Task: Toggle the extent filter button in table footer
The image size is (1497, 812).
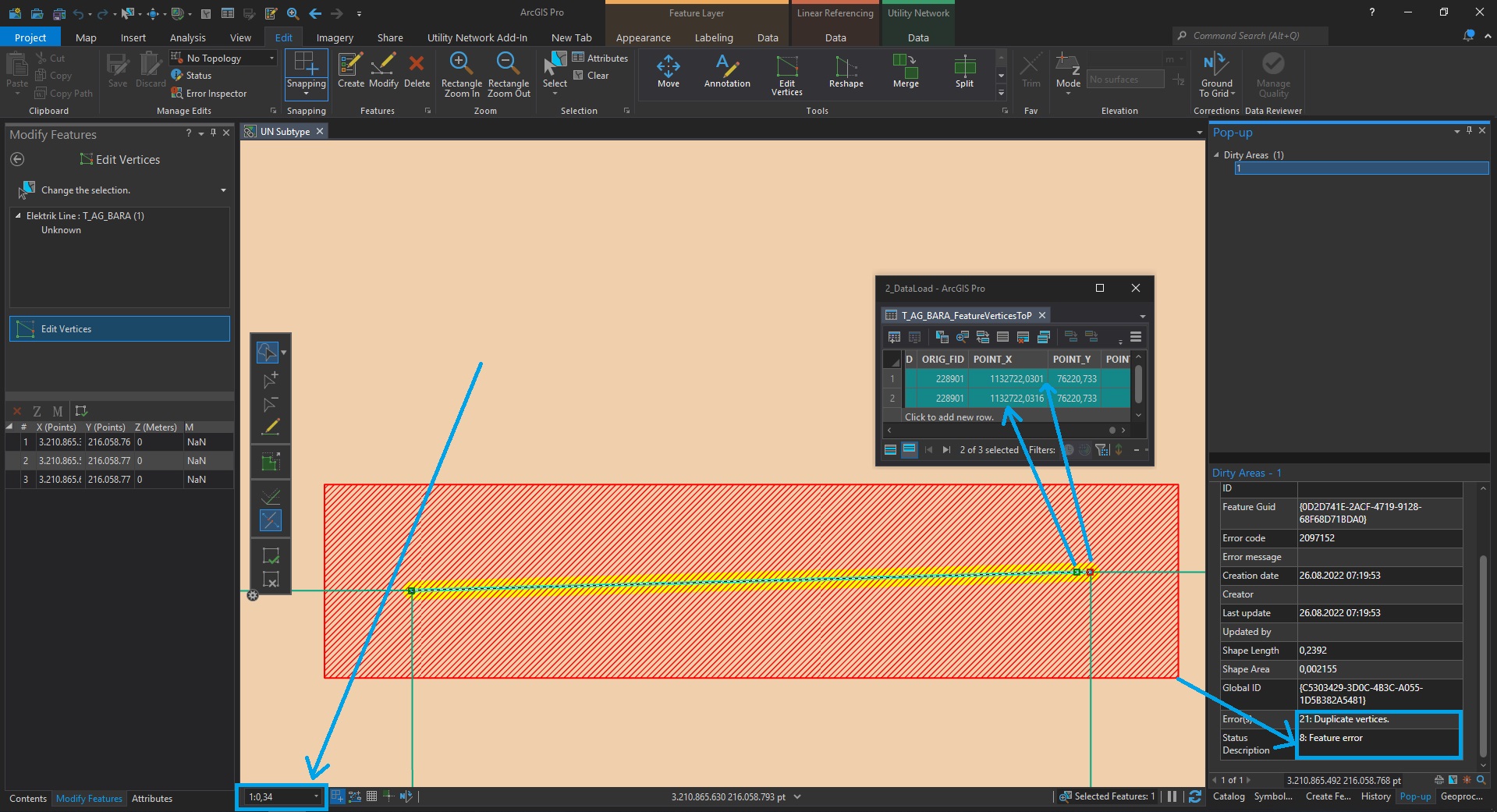Action: [1101, 449]
